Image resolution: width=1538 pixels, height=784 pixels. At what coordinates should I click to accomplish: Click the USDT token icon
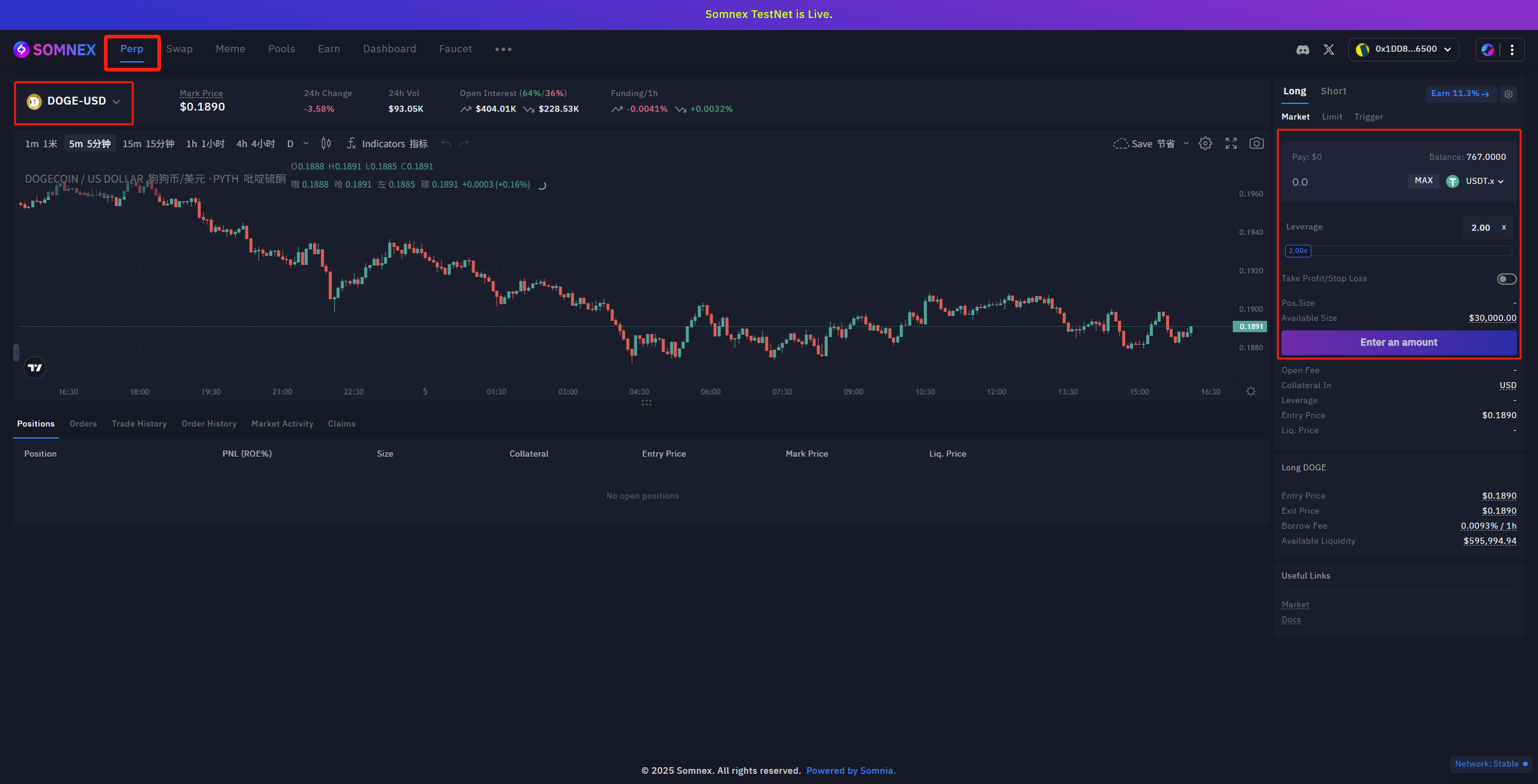1453,181
